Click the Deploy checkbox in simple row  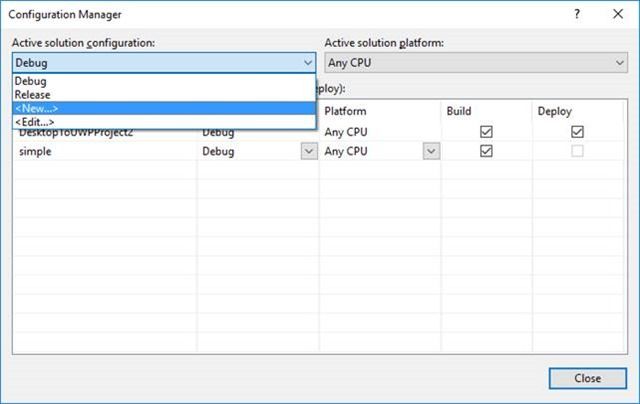tap(578, 152)
